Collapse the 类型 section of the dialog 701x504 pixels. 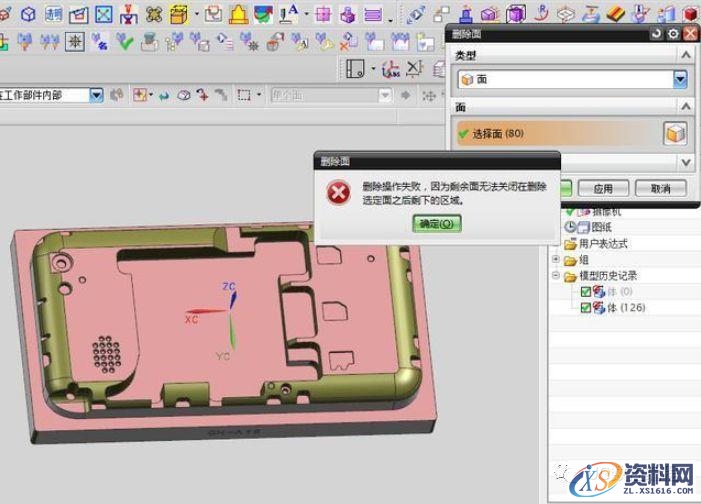(x=685, y=54)
